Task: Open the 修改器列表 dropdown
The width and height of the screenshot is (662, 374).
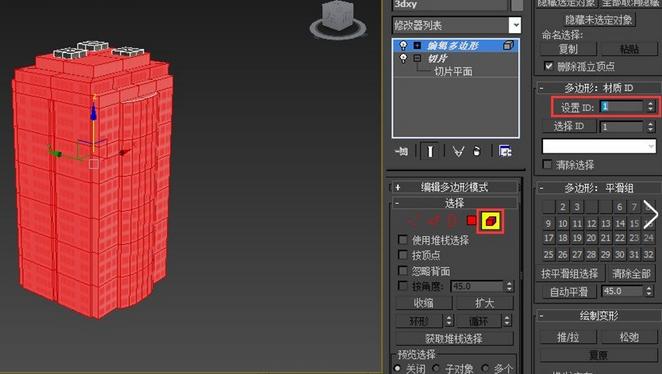Action: pyautogui.click(x=515, y=25)
